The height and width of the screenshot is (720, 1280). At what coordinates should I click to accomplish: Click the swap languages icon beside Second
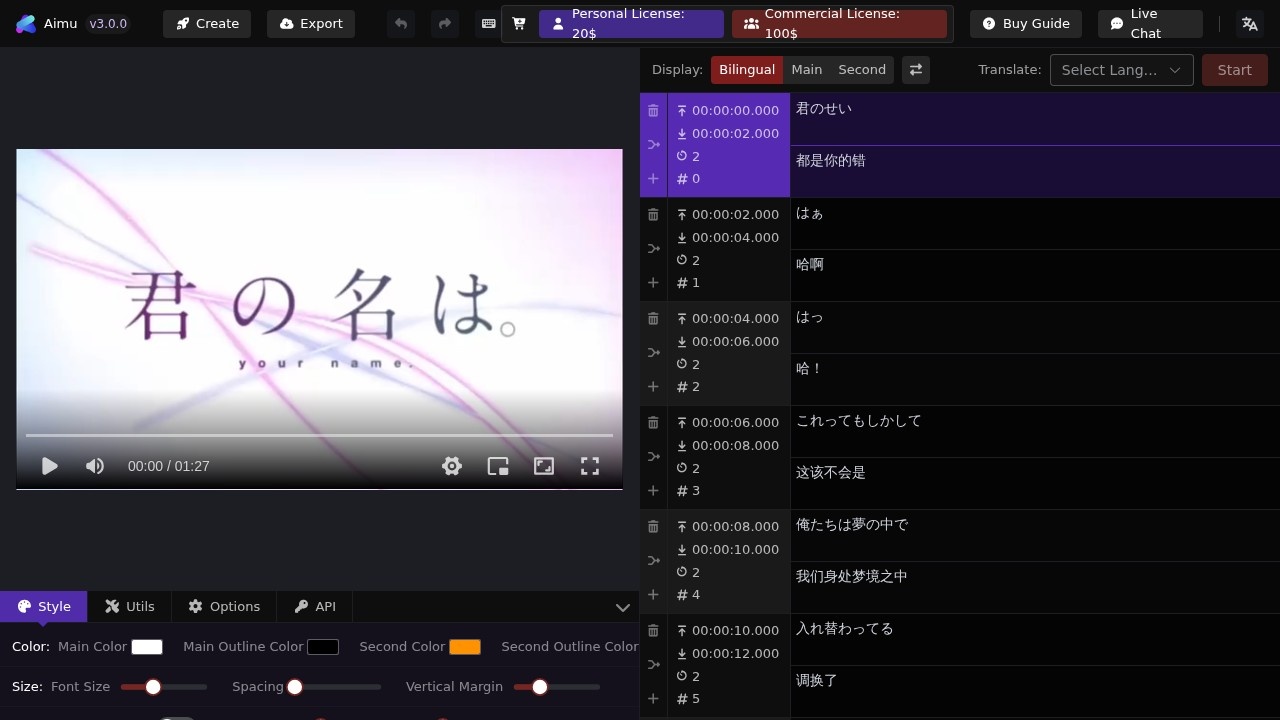(916, 69)
